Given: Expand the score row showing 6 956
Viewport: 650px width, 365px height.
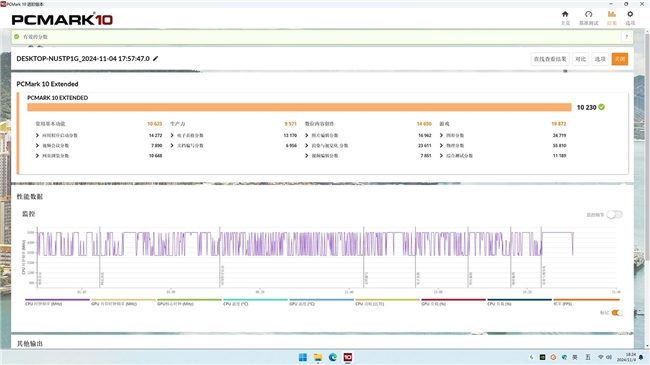Looking at the screenshot, I should (x=172, y=146).
